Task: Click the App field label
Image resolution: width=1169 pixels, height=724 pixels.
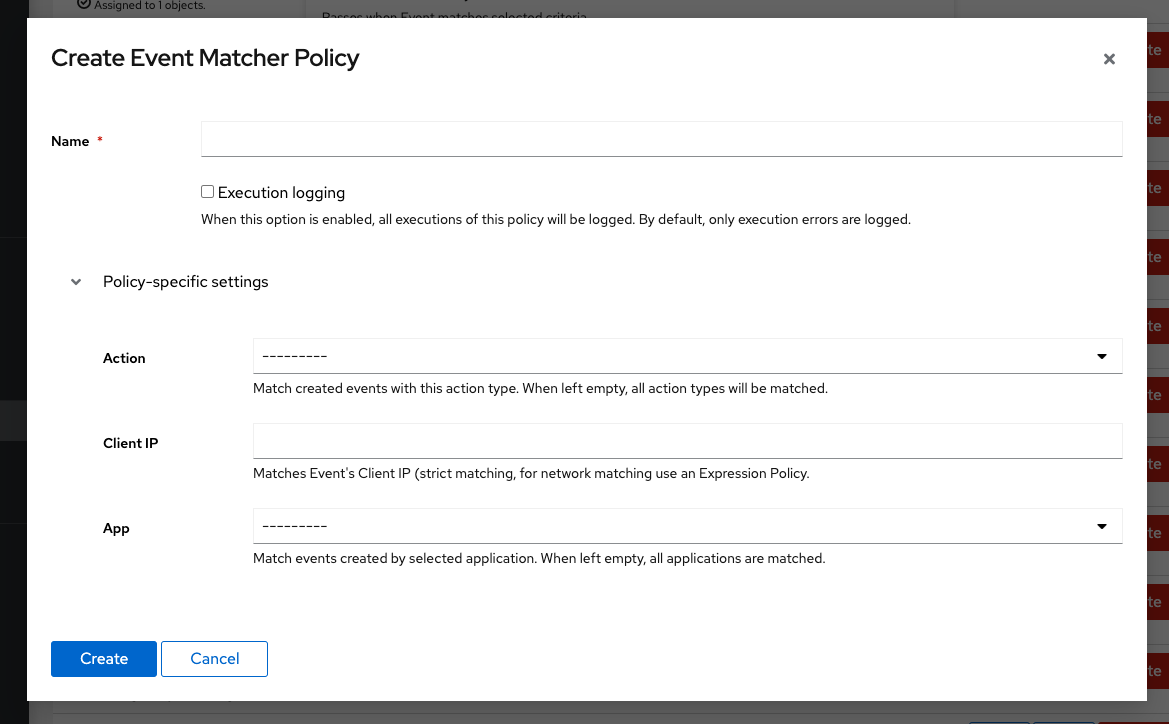Action: (116, 528)
